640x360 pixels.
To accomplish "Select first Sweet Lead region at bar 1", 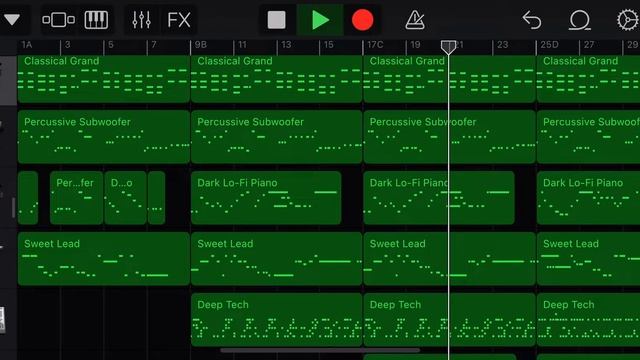I will pos(104,259).
